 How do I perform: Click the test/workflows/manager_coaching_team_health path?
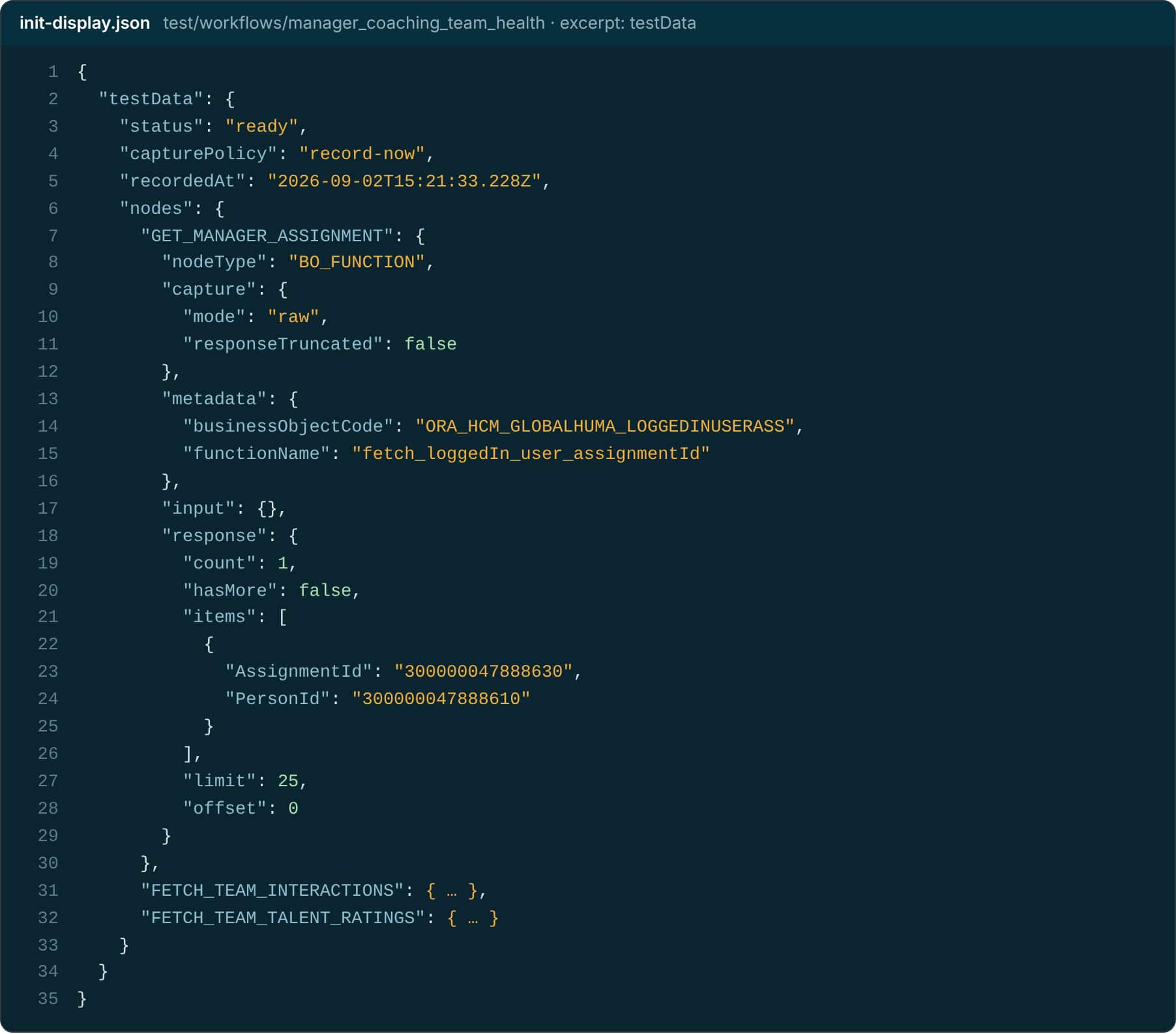pyautogui.click(x=354, y=23)
